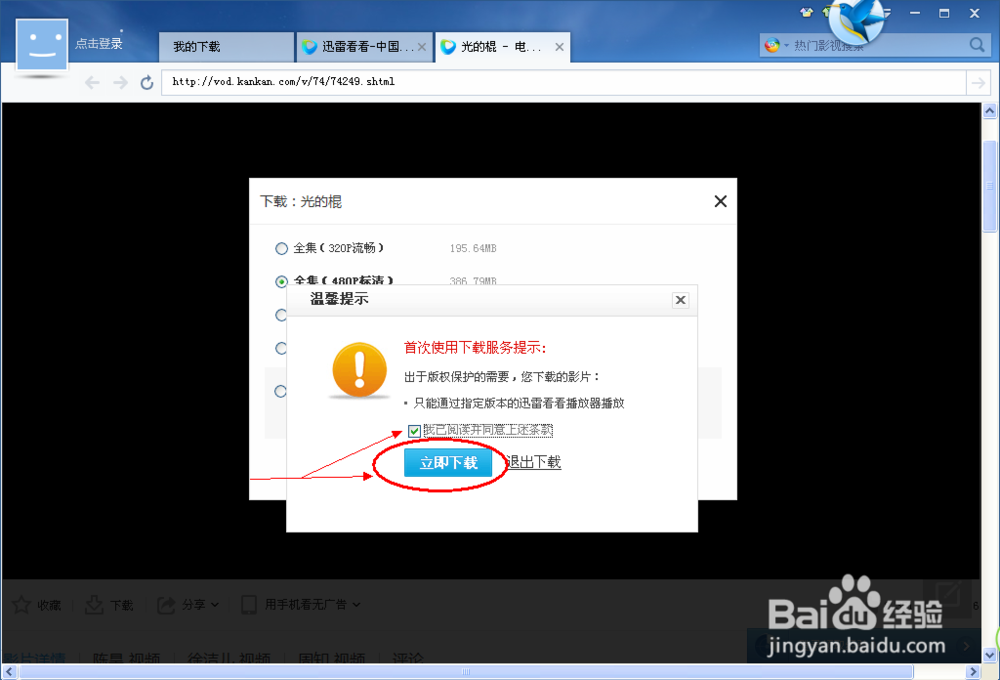
Task: Close the 光的棍 tab
Action: [x=559, y=47]
